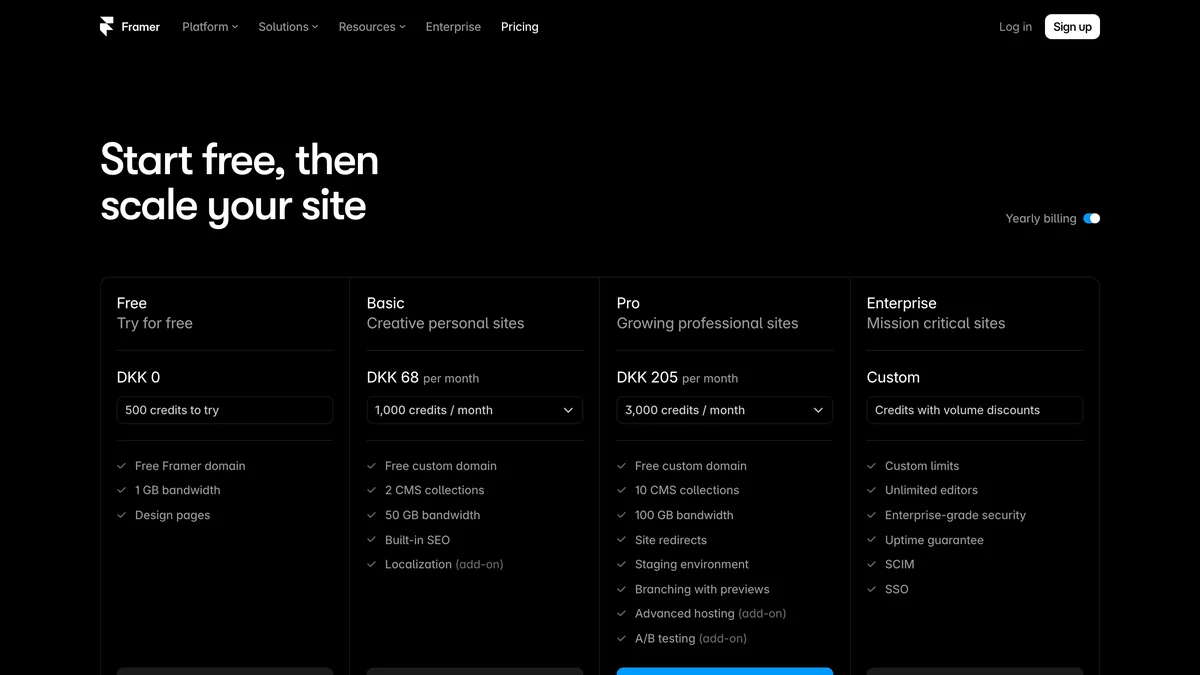Open the Platform menu
The width and height of the screenshot is (1200, 675).
[x=210, y=27]
